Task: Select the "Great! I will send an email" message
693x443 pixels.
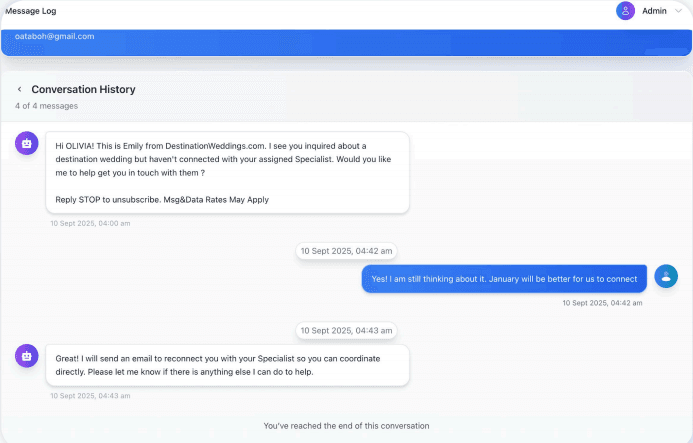Action: coord(227,365)
